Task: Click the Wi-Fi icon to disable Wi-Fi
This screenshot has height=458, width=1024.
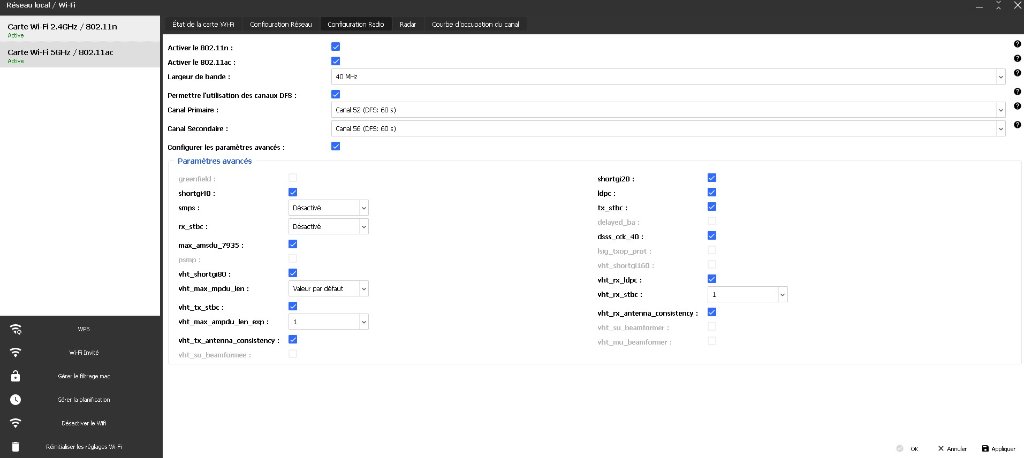Action: 16,423
